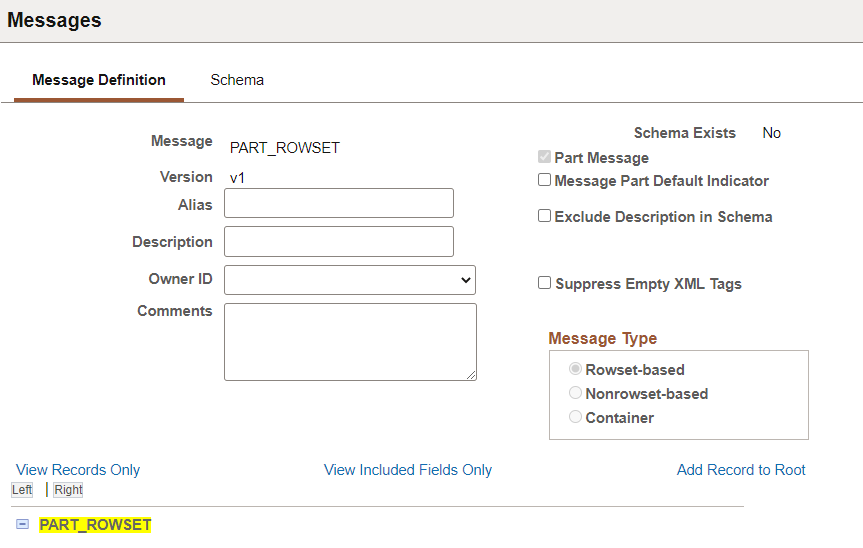Image resolution: width=863 pixels, height=548 pixels.
Task: Click Add Record to Root link
Action: pos(741,470)
